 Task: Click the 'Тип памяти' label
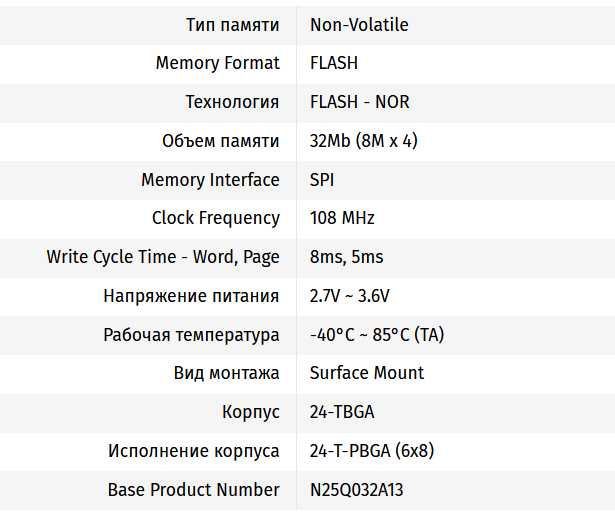(x=232, y=25)
